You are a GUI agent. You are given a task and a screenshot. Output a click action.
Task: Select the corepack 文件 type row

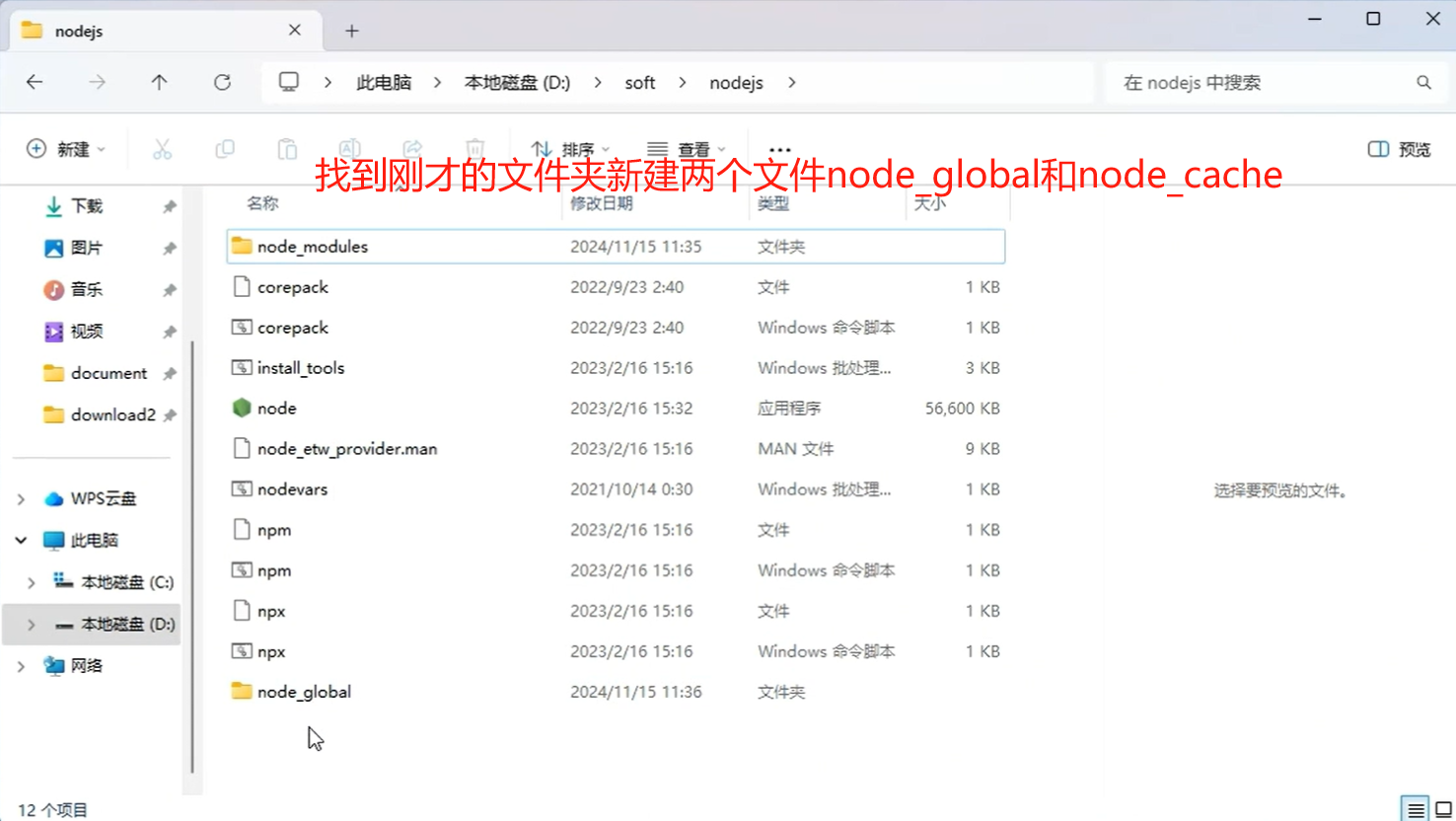(x=616, y=287)
